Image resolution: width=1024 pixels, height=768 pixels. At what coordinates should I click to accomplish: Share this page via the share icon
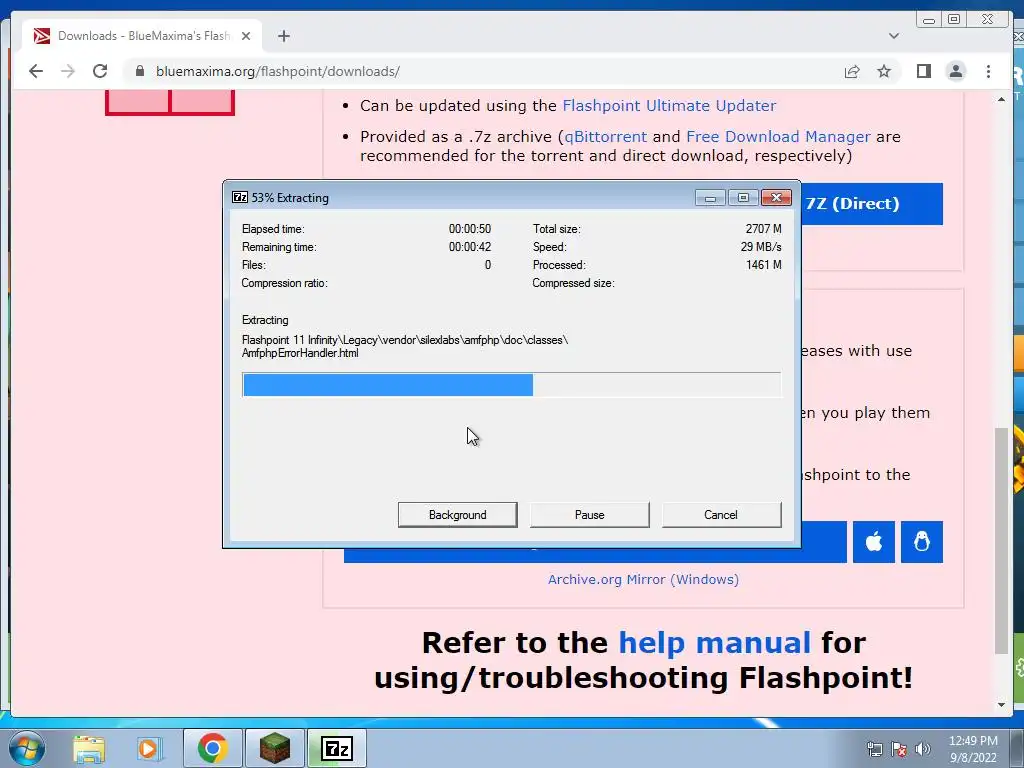coord(852,71)
